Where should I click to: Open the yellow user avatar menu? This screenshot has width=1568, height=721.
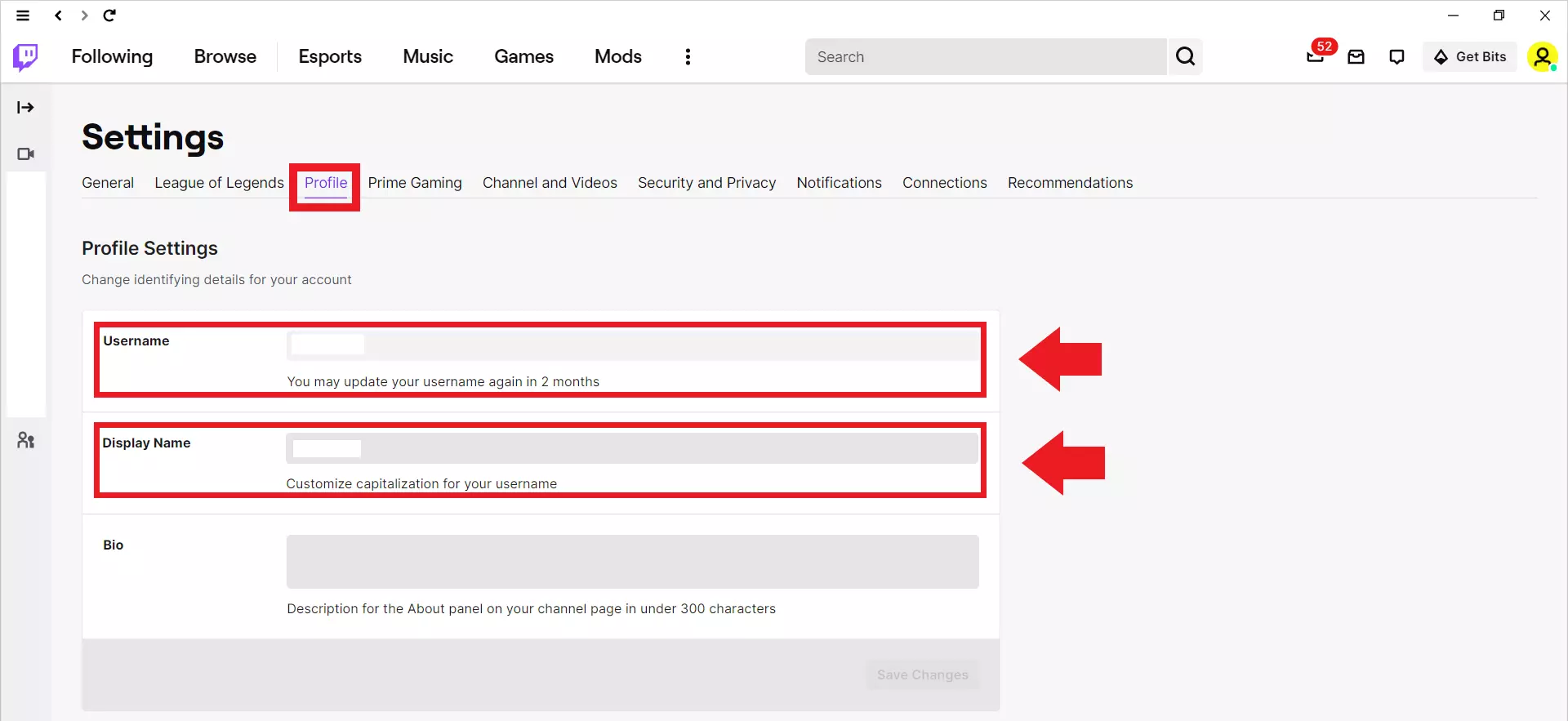pos(1542,56)
